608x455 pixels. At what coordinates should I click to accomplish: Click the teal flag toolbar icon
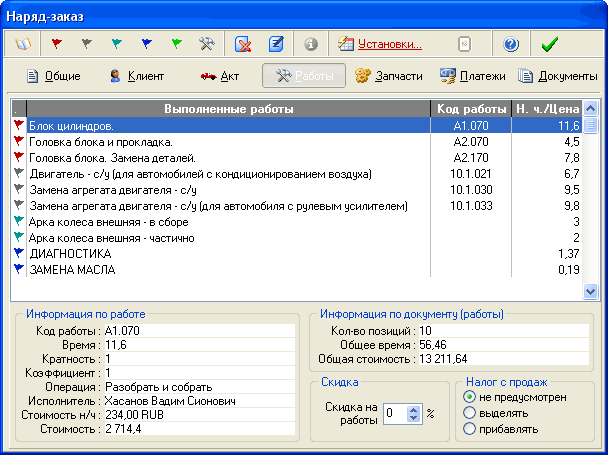116,44
